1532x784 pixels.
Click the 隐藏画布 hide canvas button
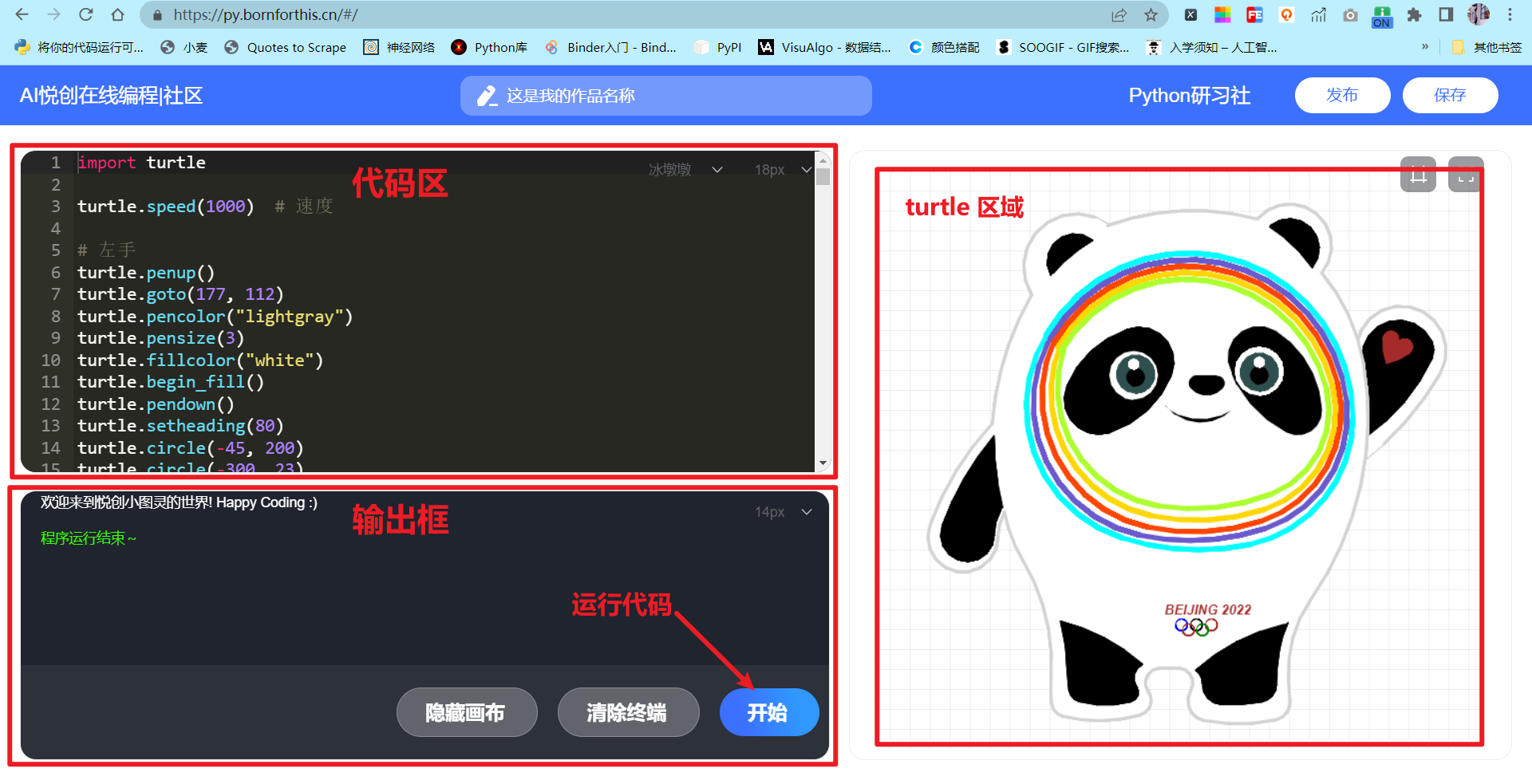click(x=467, y=712)
